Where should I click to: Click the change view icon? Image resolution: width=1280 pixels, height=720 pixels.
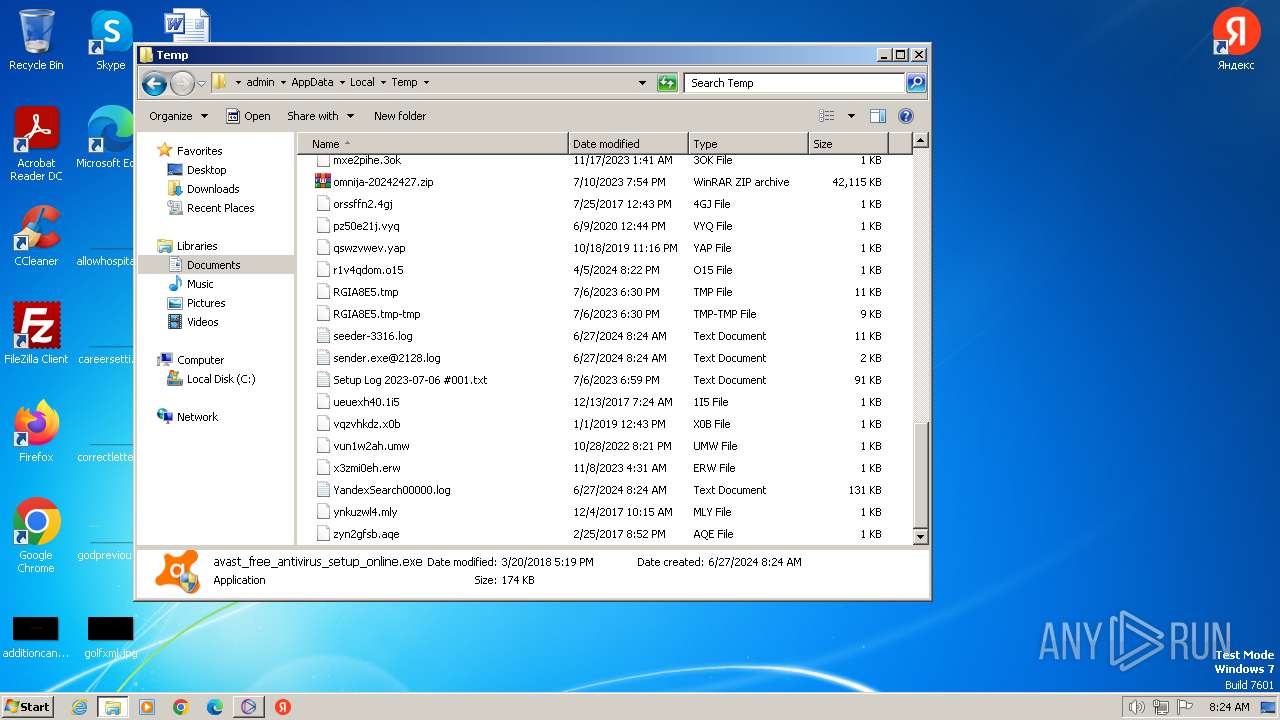(827, 116)
